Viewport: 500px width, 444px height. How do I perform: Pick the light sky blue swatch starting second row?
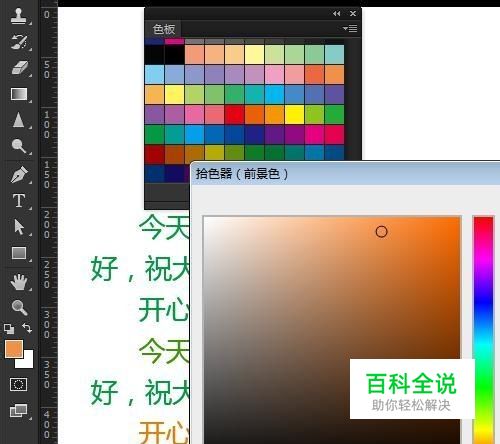click(x=154, y=74)
